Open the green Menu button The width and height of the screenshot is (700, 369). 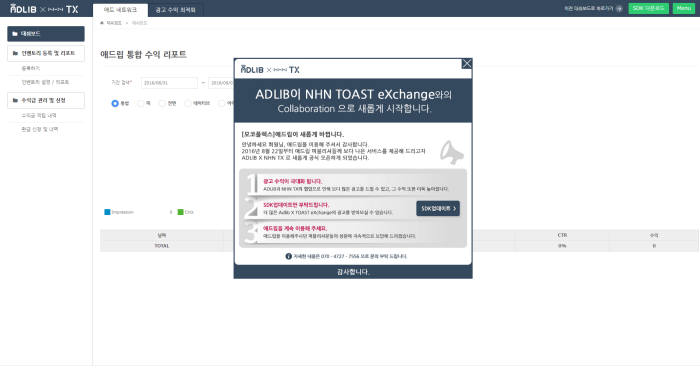pyautogui.click(x=683, y=8)
